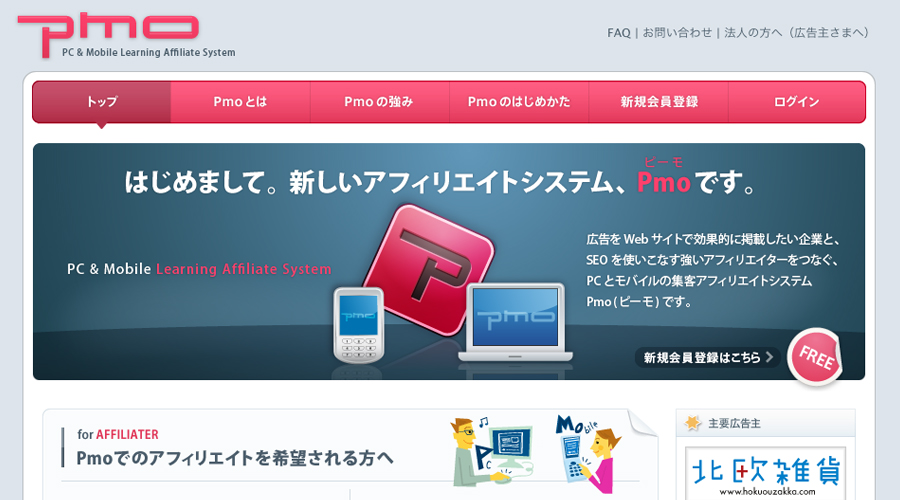Screen dimensions: 900x500
Task: Open the Pmoとは navigation tab
Action: (240, 102)
